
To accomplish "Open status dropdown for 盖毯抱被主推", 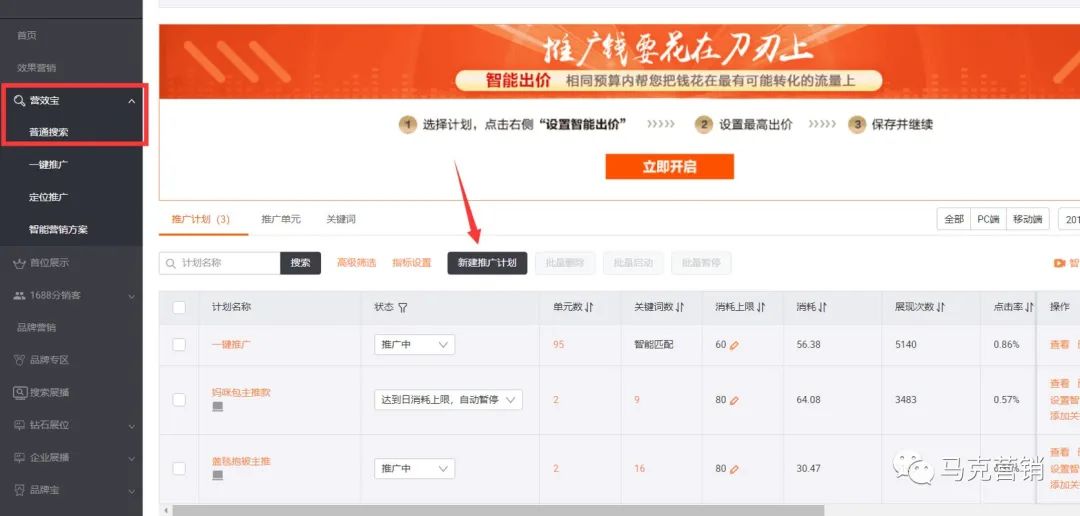I will (x=415, y=468).
